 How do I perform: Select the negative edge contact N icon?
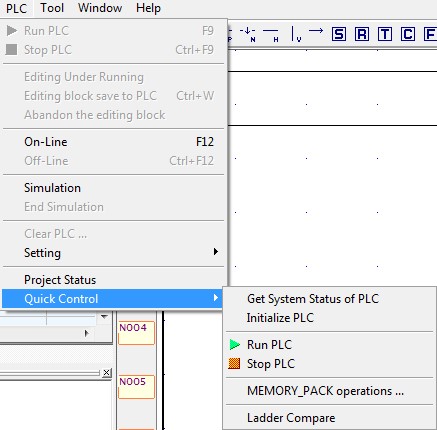248,34
